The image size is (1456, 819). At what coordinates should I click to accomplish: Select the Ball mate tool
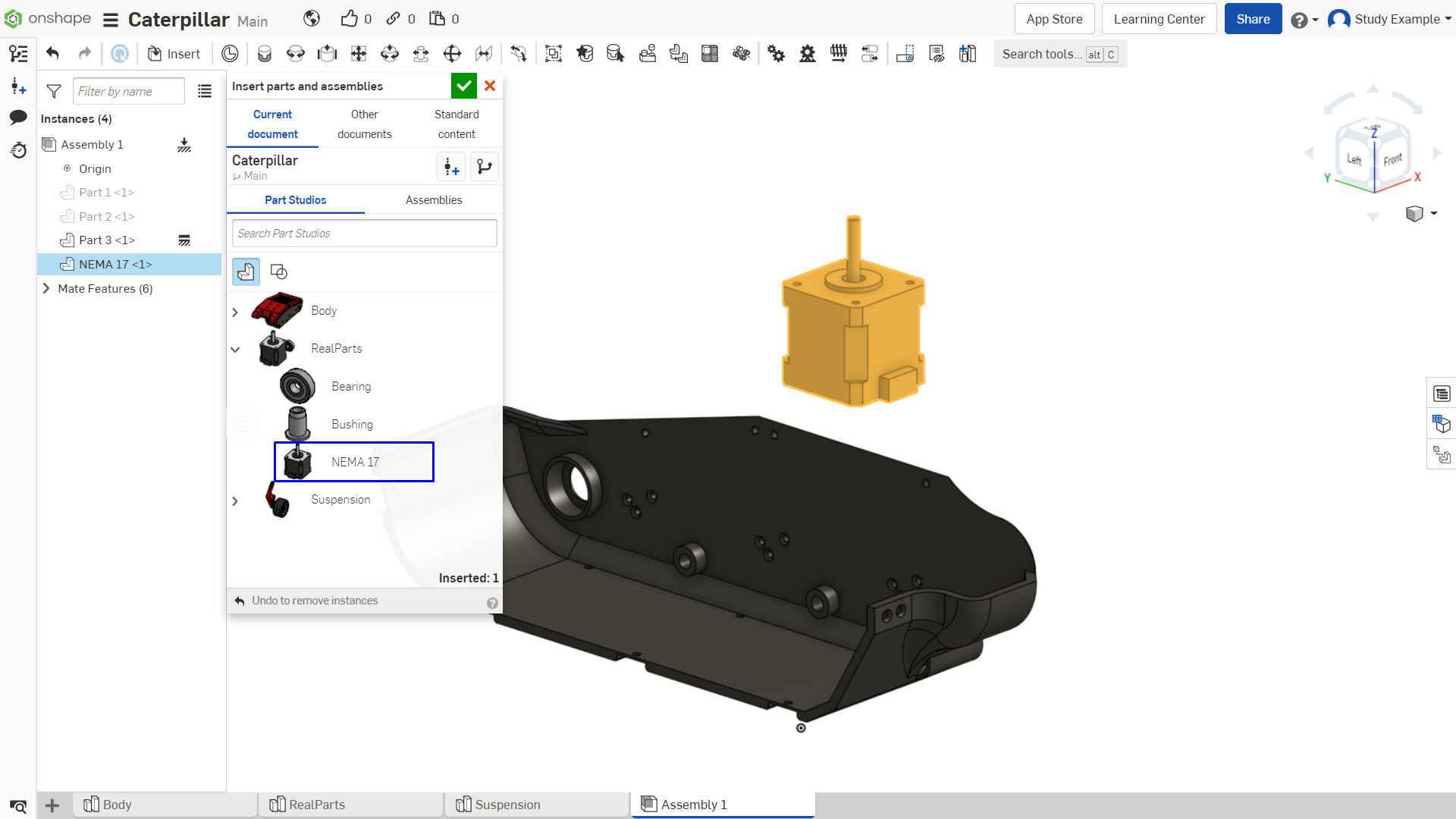(x=452, y=53)
